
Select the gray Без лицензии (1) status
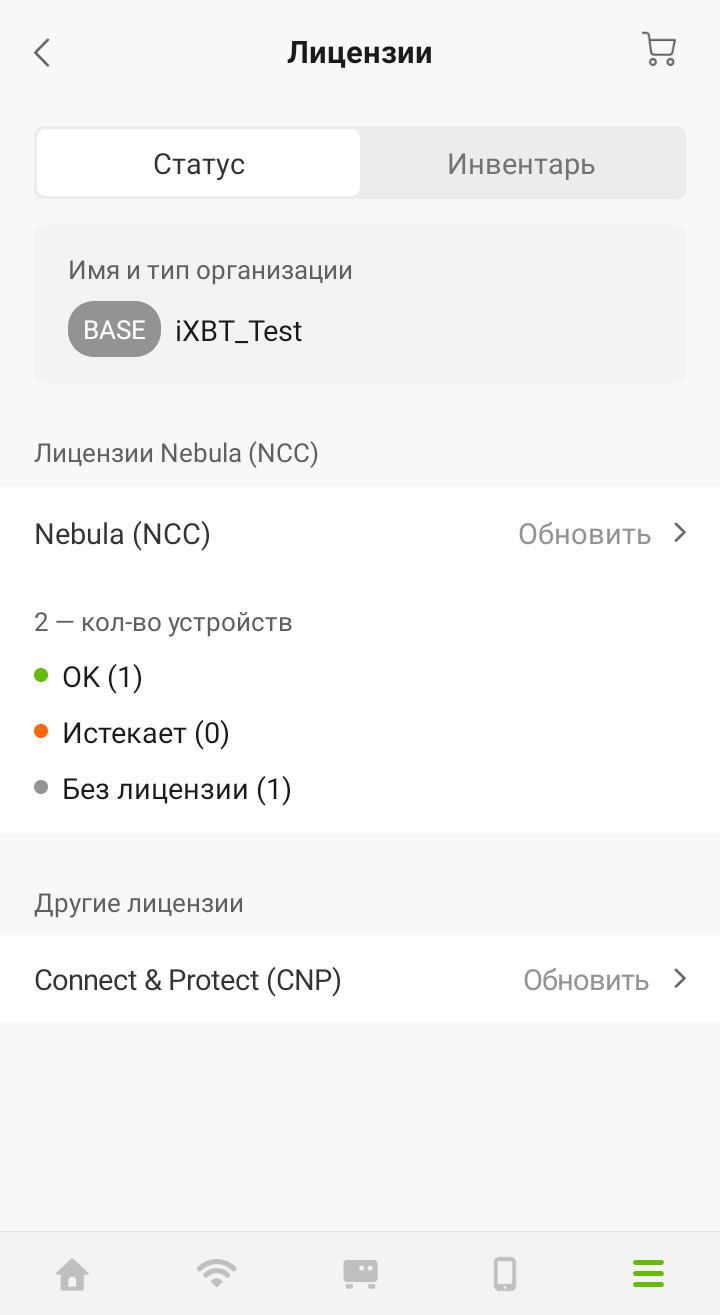tap(176, 789)
